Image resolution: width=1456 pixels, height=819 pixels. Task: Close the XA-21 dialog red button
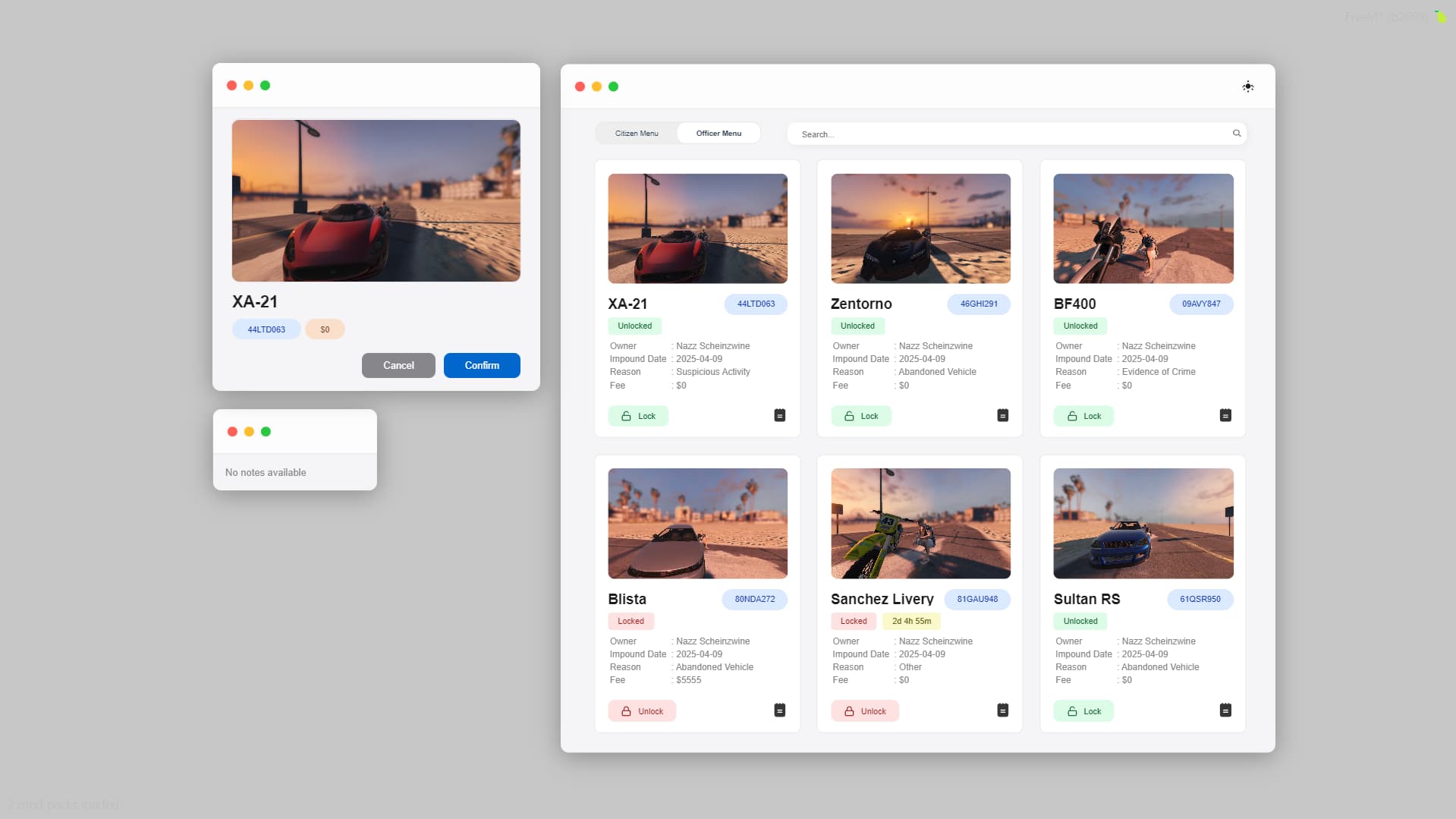point(231,86)
